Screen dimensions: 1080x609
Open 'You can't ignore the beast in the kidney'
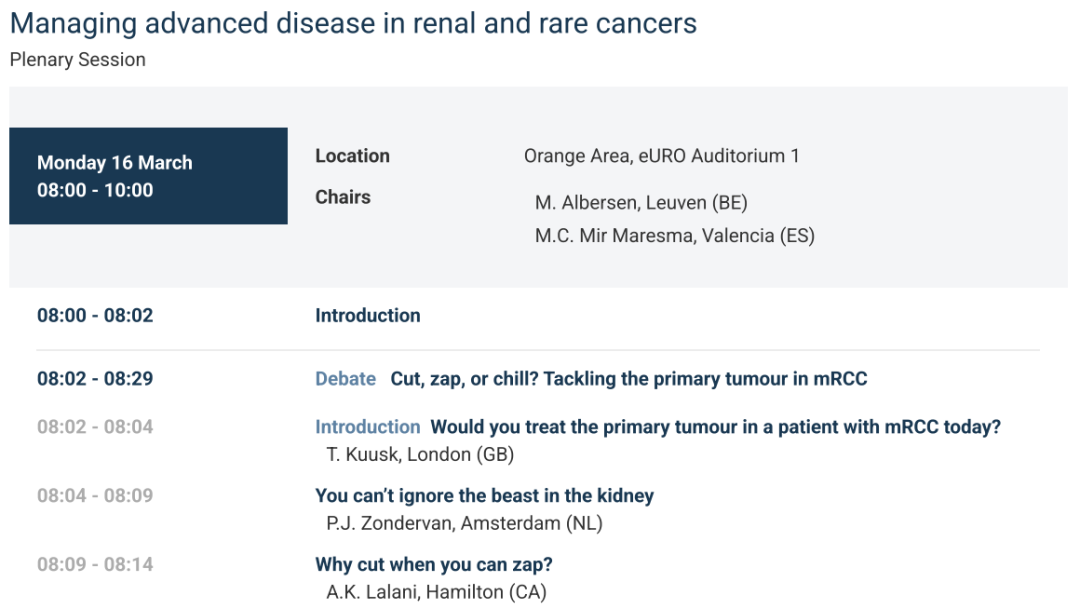tap(484, 496)
